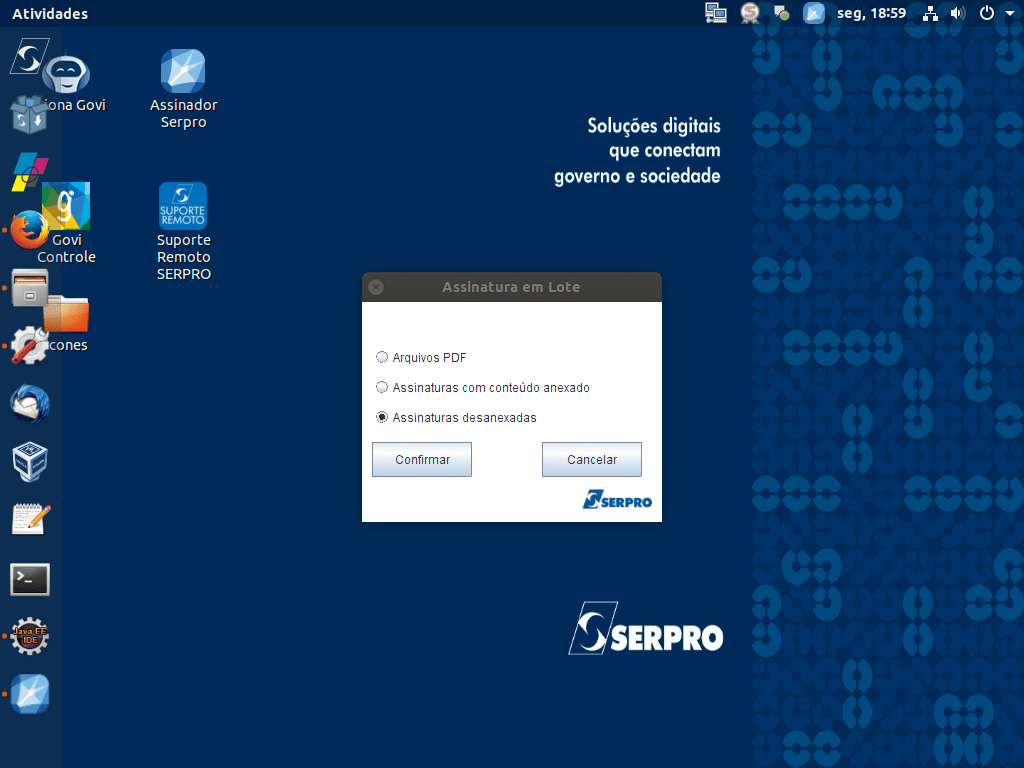This screenshot has width=1024, height=768.
Task: Open the volume speaker indicator
Action: [x=957, y=14]
